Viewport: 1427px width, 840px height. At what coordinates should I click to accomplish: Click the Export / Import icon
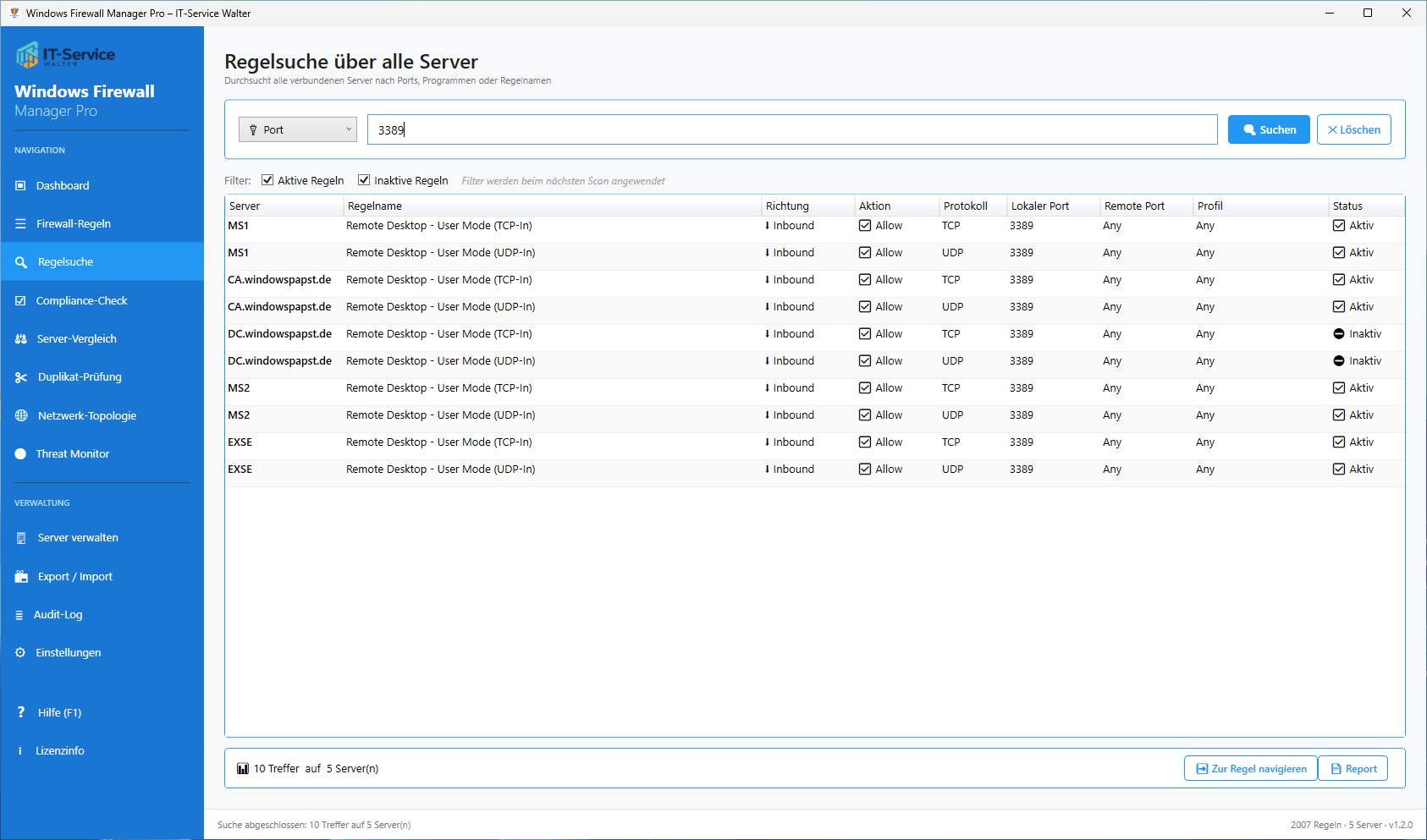point(21,577)
